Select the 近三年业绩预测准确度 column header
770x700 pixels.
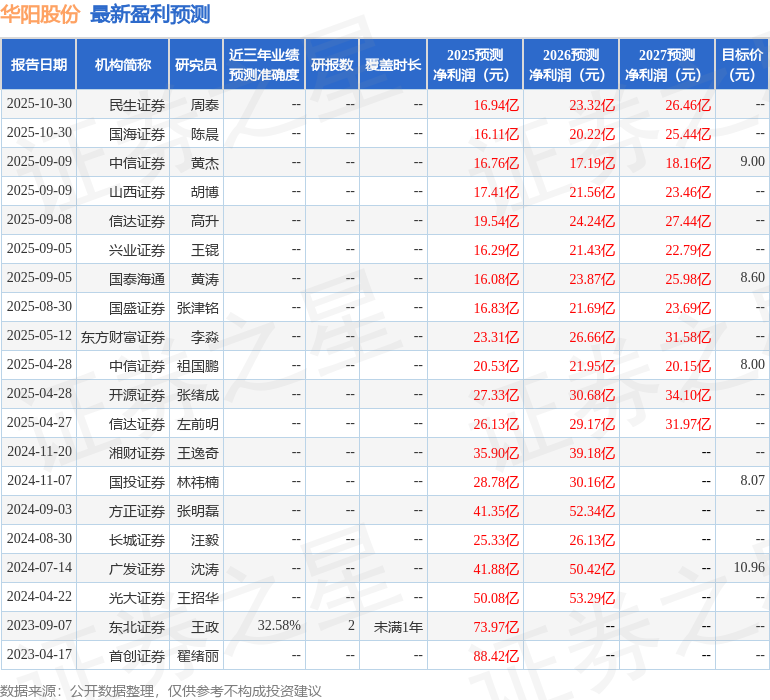pos(264,65)
